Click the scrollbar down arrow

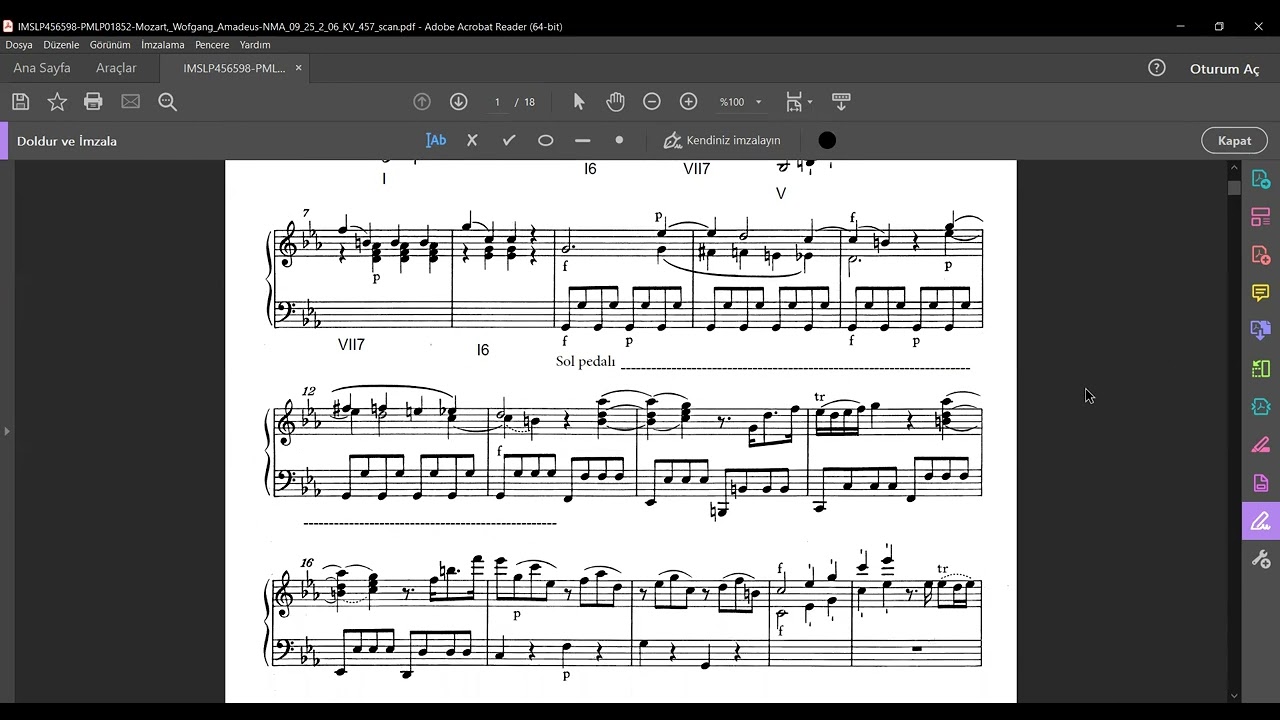(x=1234, y=696)
